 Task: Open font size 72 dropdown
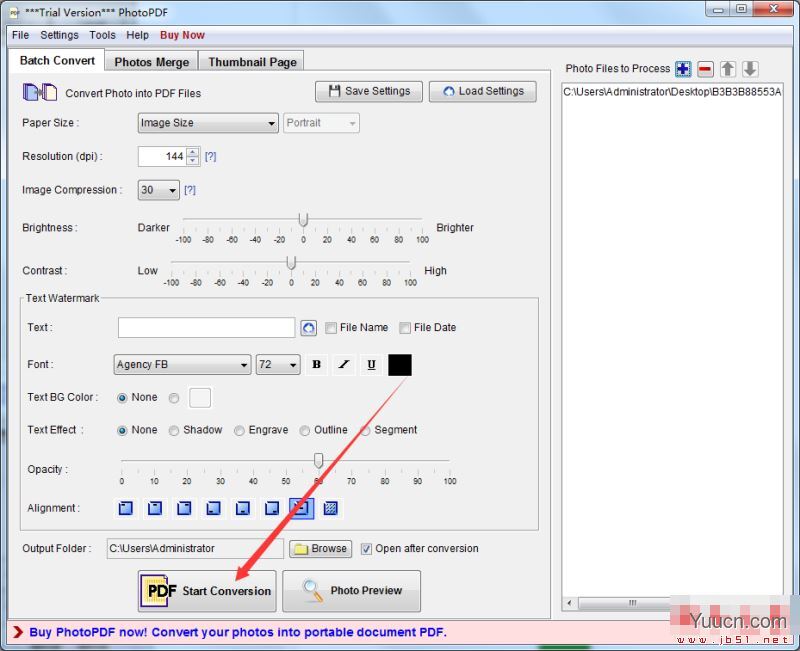[278, 365]
